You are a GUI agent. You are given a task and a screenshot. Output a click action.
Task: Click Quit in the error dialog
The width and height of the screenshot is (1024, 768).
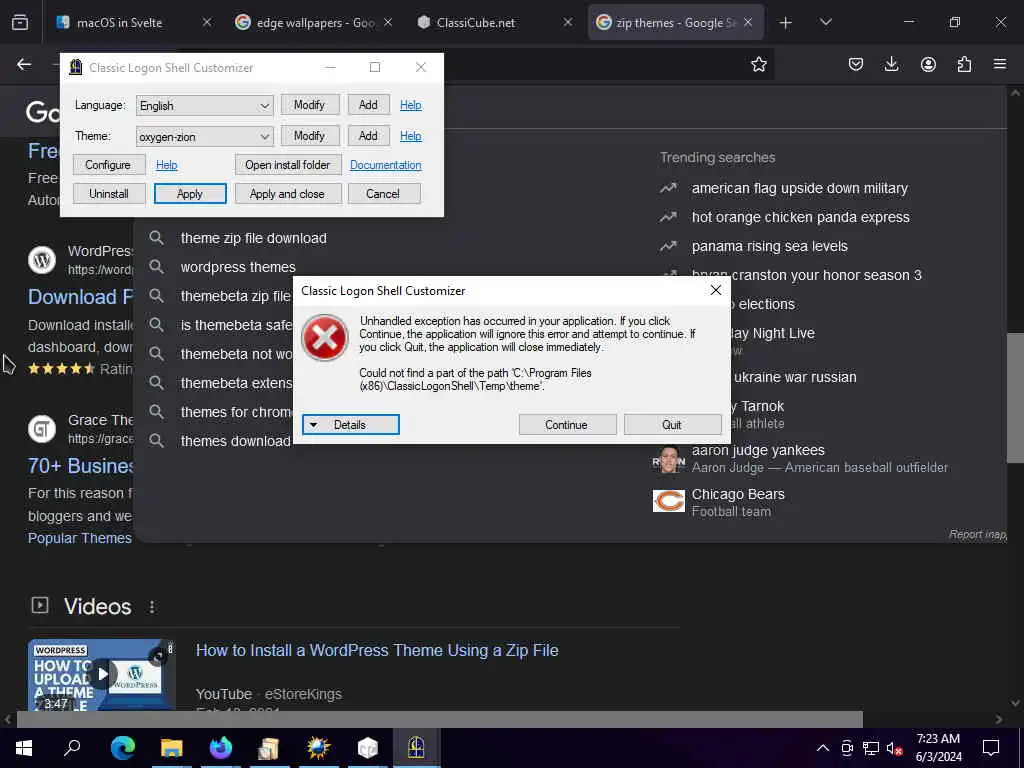coord(672,424)
